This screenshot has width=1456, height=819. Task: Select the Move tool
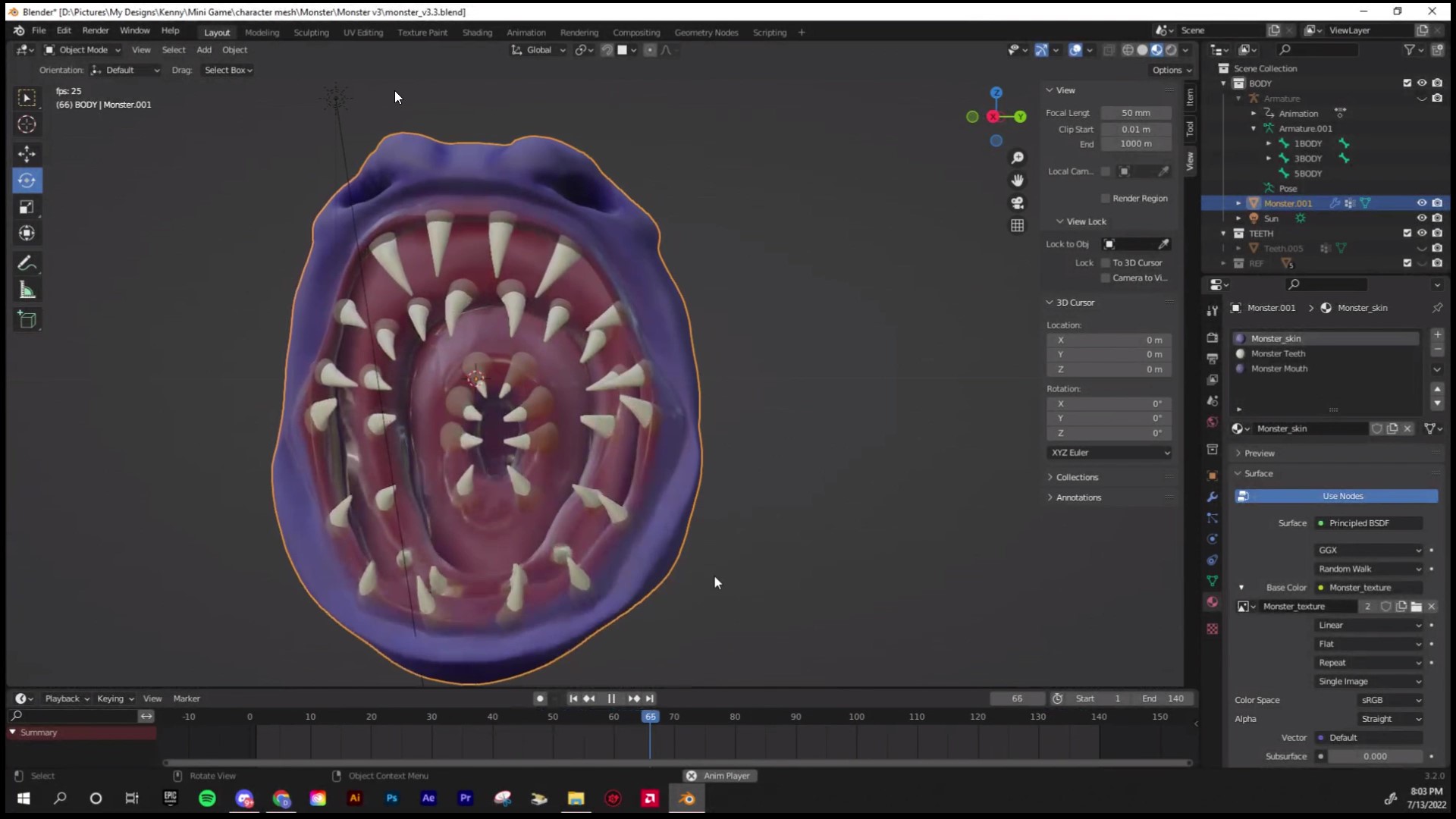(x=27, y=154)
